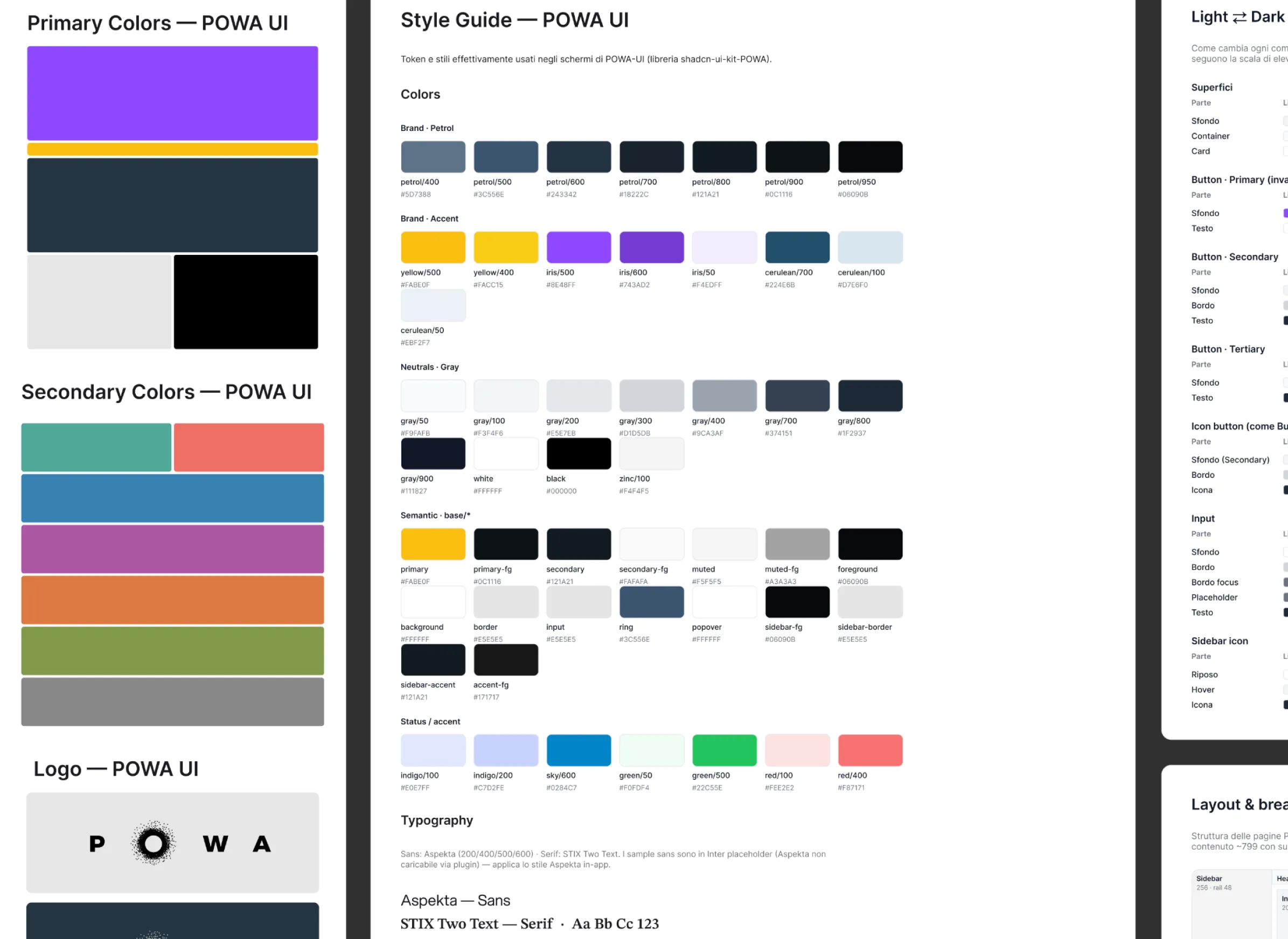Select the 'Style Guide — POWA UI' heading

click(x=514, y=20)
